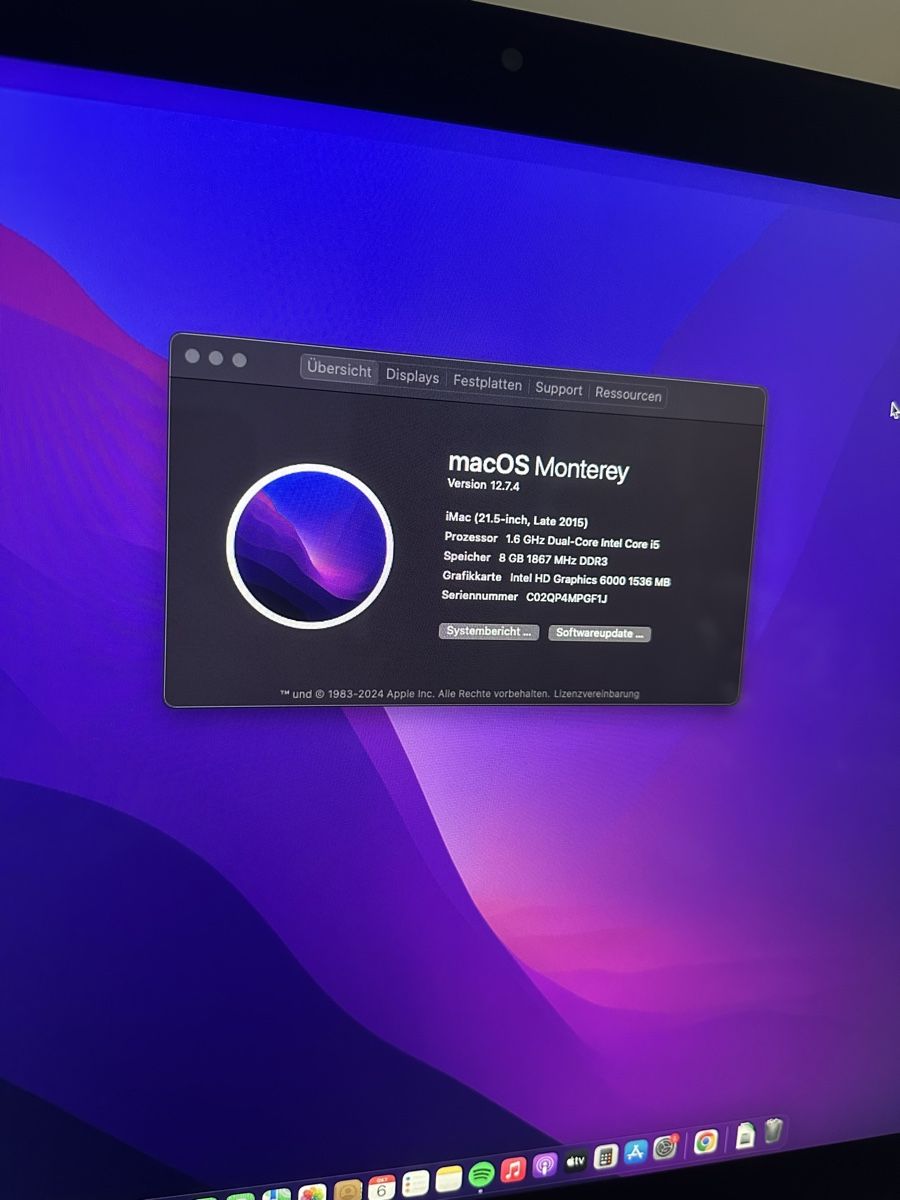This screenshot has height=1200, width=900.
Task: Click the Softwareupdate button
Action: pyautogui.click(x=599, y=634)
